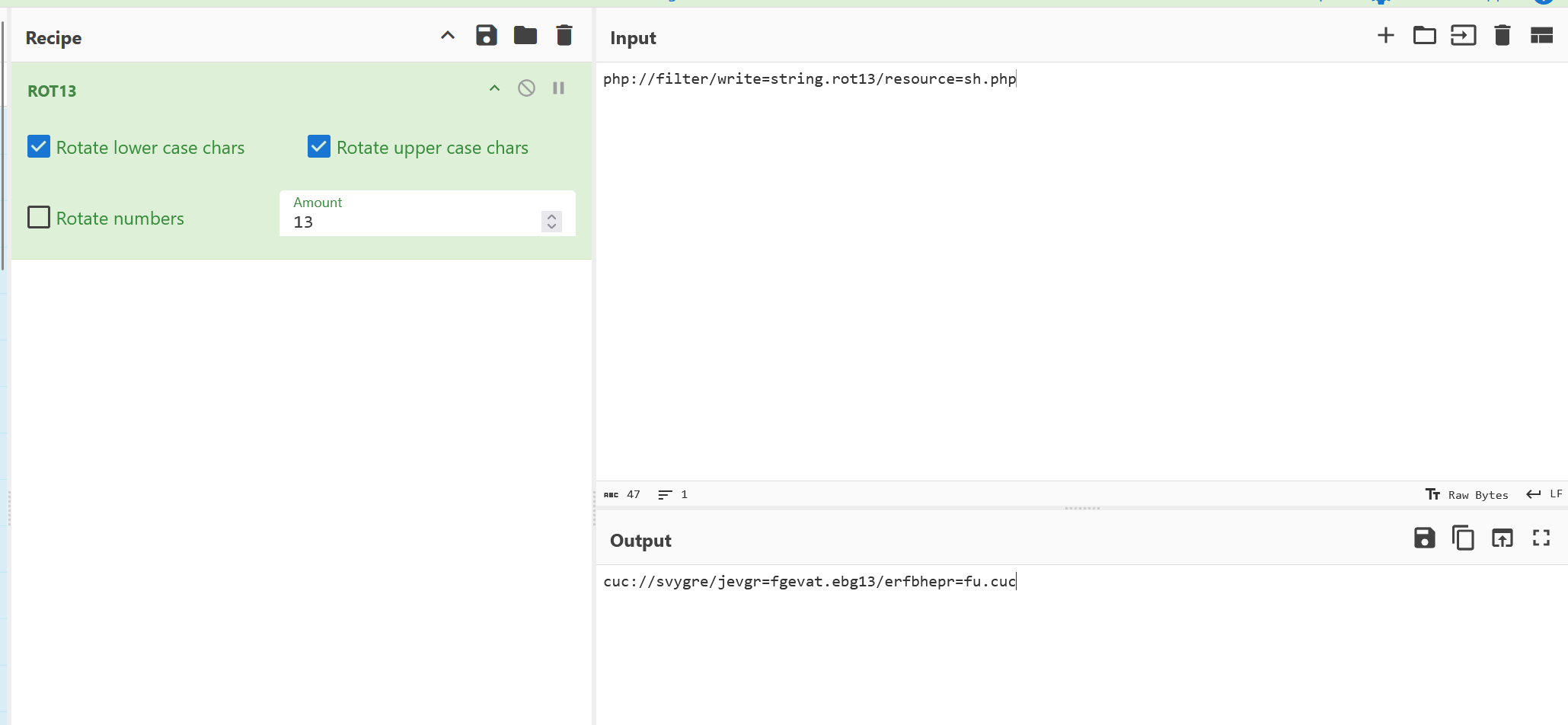Save the output to a file
Screen dimensions: 1568x725
tap(1424, 538)
